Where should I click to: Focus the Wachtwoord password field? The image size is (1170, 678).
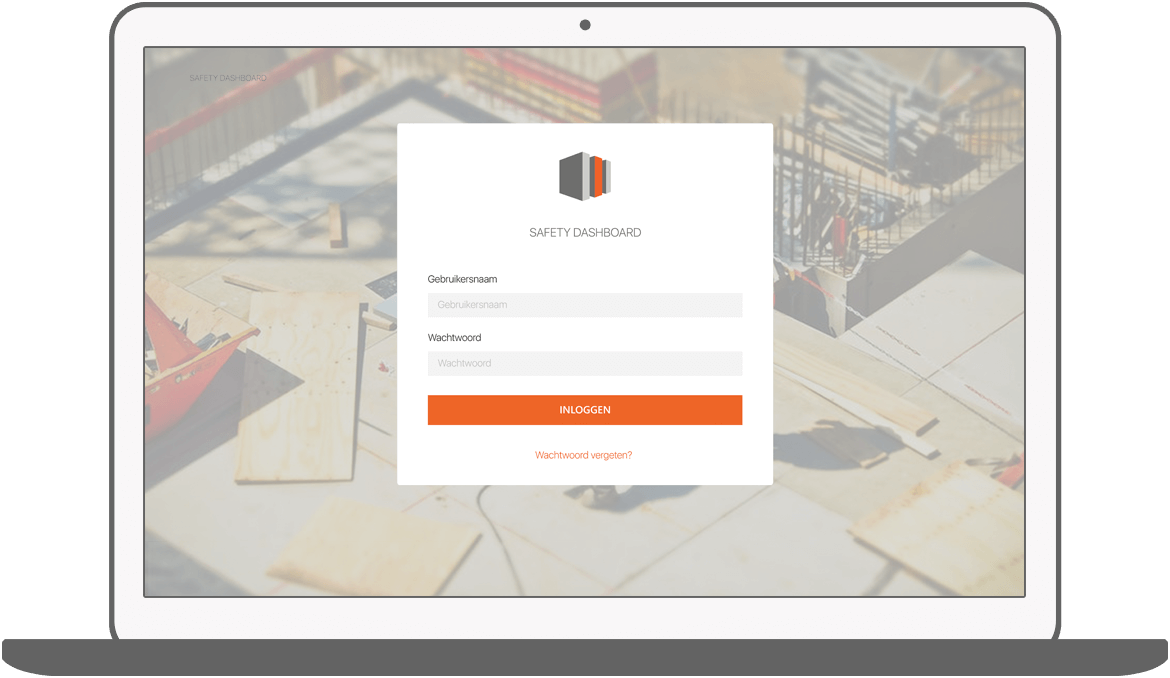click(584, 363)
